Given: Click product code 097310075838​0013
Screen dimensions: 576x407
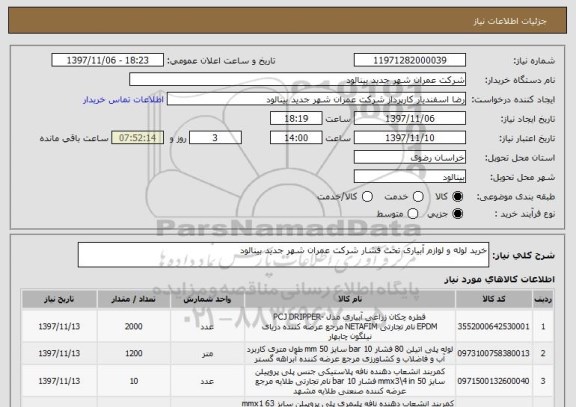Looking at the screenshot, I should pyautogui.click(x=493, y=353).
